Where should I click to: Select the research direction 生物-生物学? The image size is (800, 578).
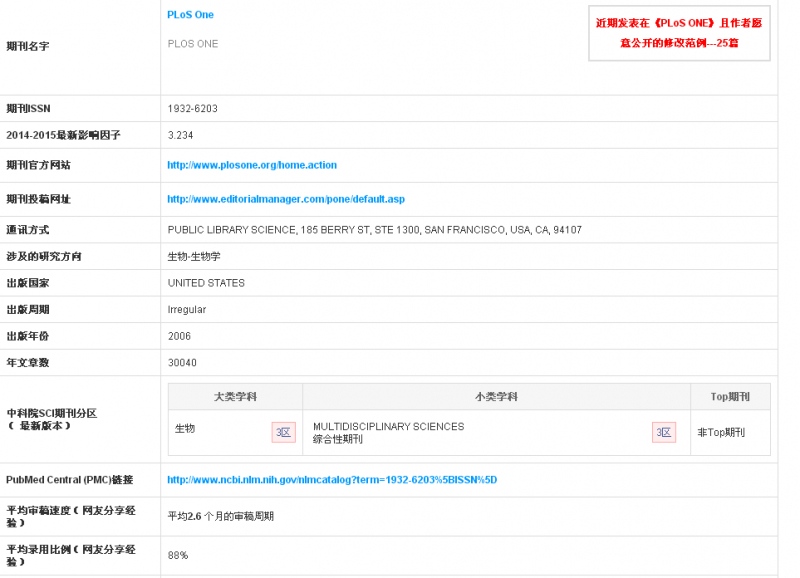pos(194,257)
